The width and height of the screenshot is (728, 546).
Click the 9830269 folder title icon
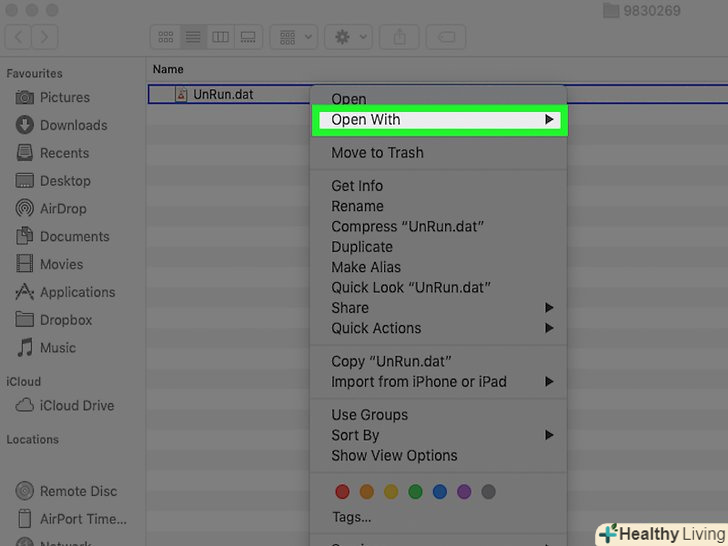[611, 10]
